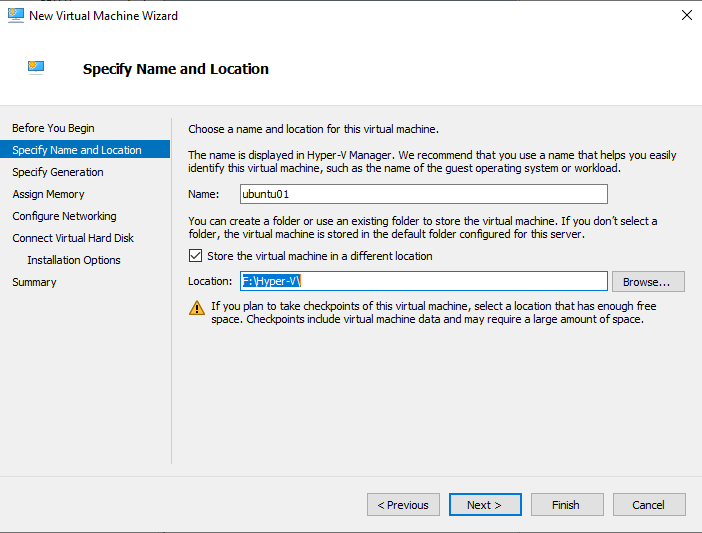Open the Summary step
The width and height of the screenshot is (702, 533).
34,282
